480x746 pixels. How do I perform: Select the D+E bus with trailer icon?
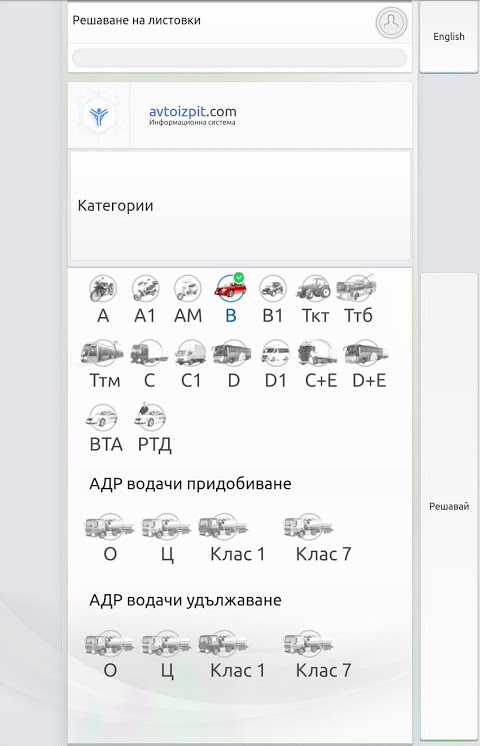click(x=366, y=353)
